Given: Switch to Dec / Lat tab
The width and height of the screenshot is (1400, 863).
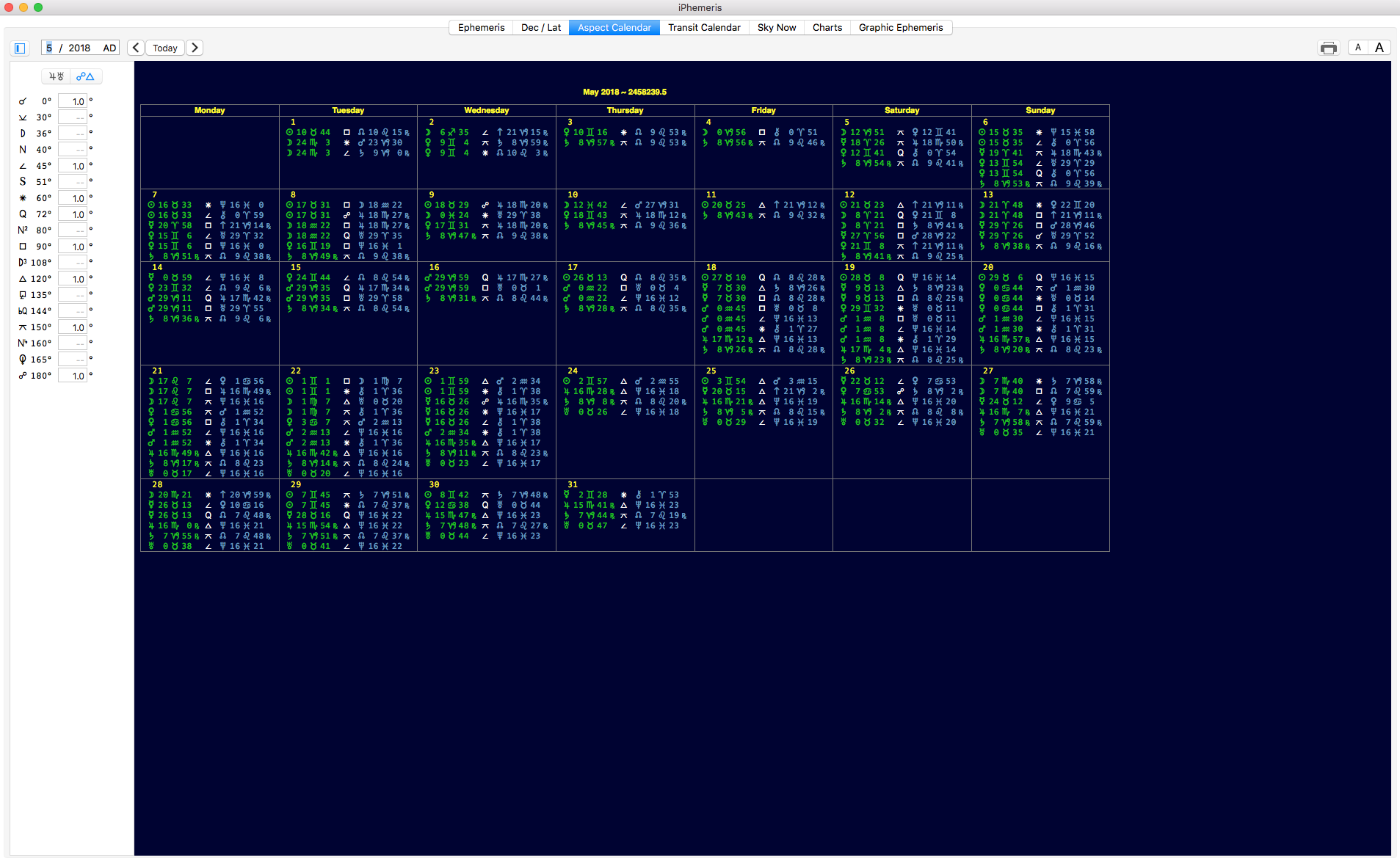Looking at the screenshot, I should coord(541,27).
